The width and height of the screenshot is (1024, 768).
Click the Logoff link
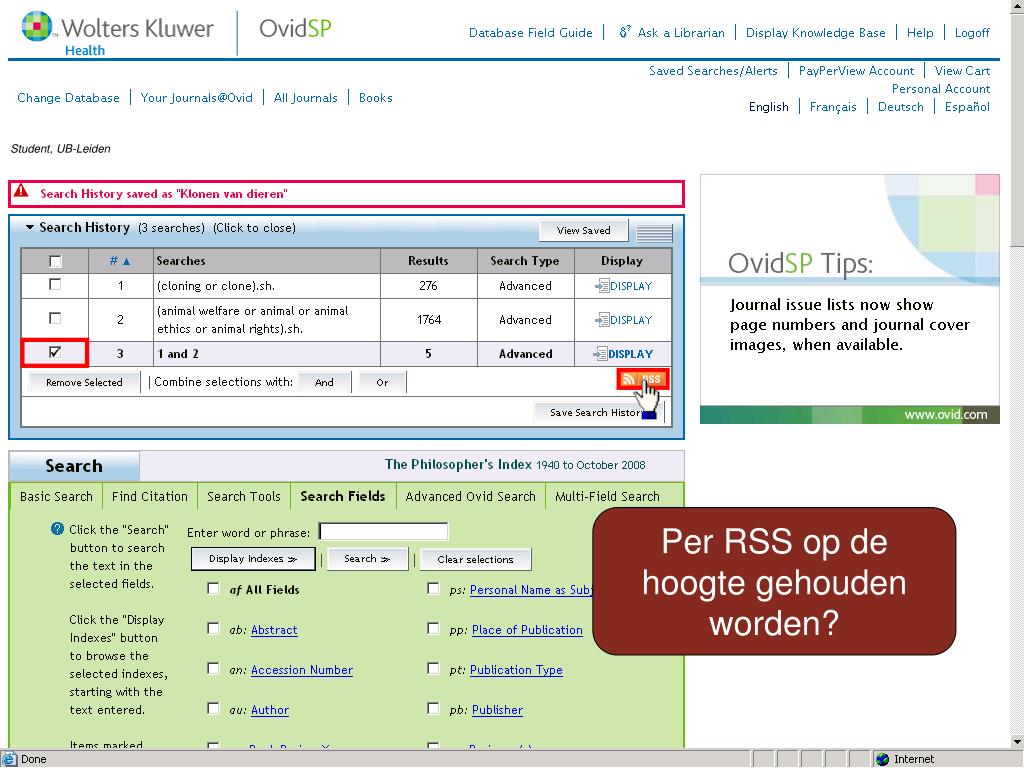(972, 33)
